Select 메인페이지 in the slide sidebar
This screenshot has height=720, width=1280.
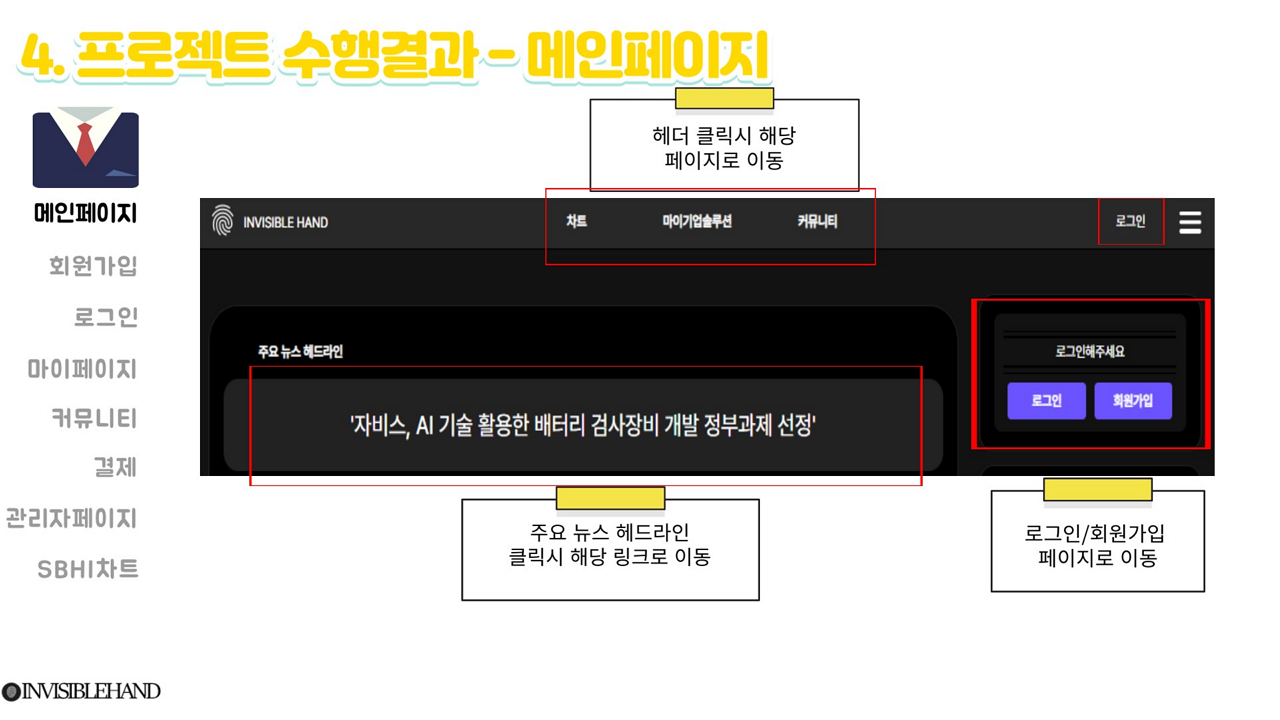(x=85, y=214)
